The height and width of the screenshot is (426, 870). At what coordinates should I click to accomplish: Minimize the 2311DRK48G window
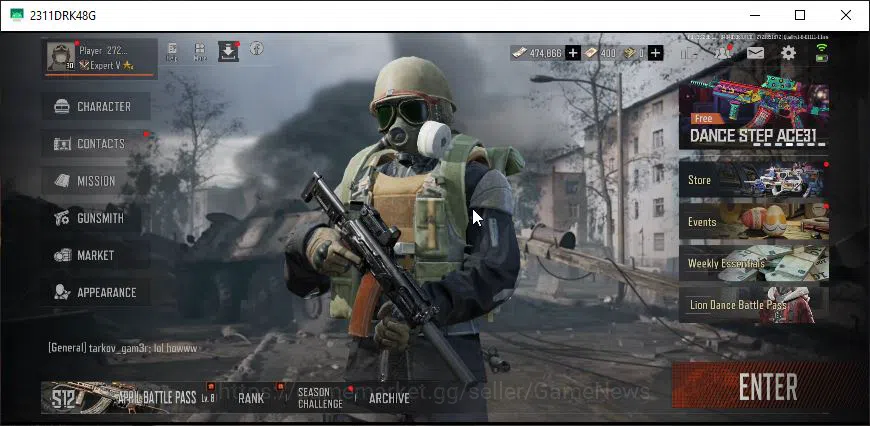754,15
